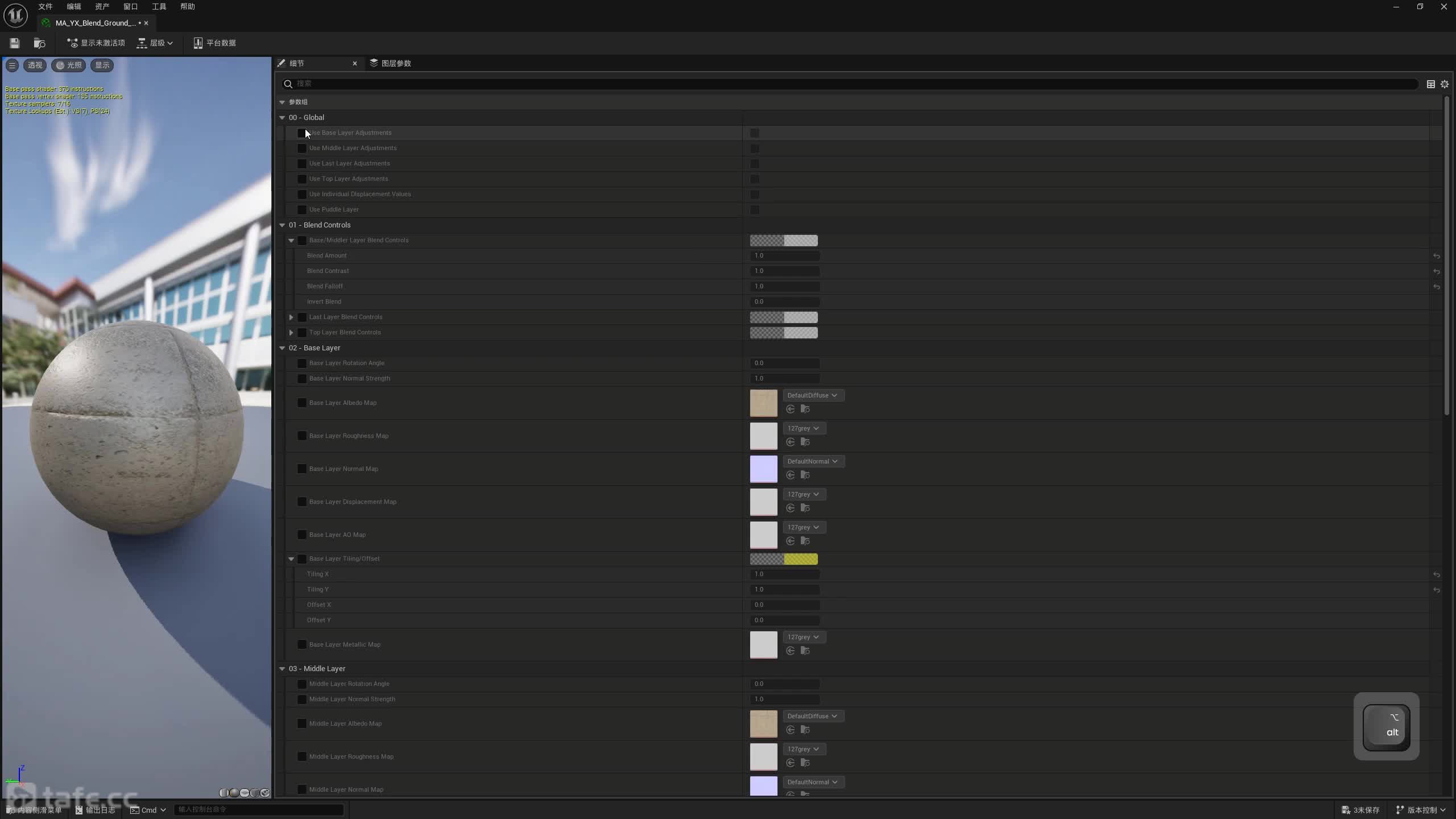Collapse the 02 - Base Layer group
This screenshot has width=1456, height=819.
282,348
